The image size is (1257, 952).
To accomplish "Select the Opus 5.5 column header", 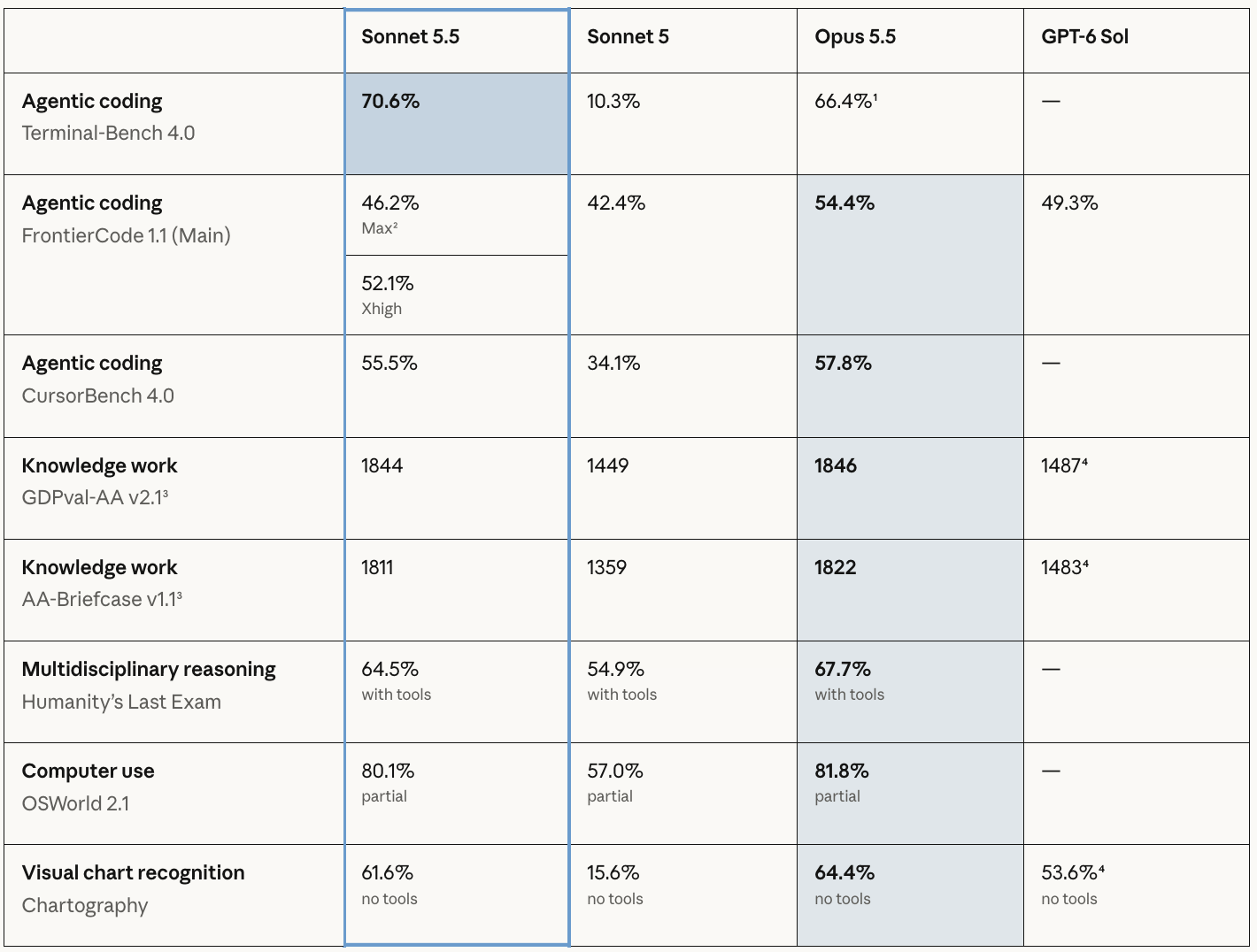I will click(910, 41).
